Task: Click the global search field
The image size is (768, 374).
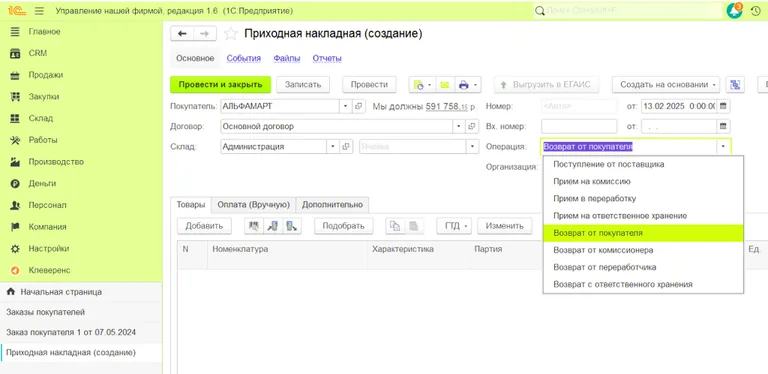Action: click(x=627, y=11)
